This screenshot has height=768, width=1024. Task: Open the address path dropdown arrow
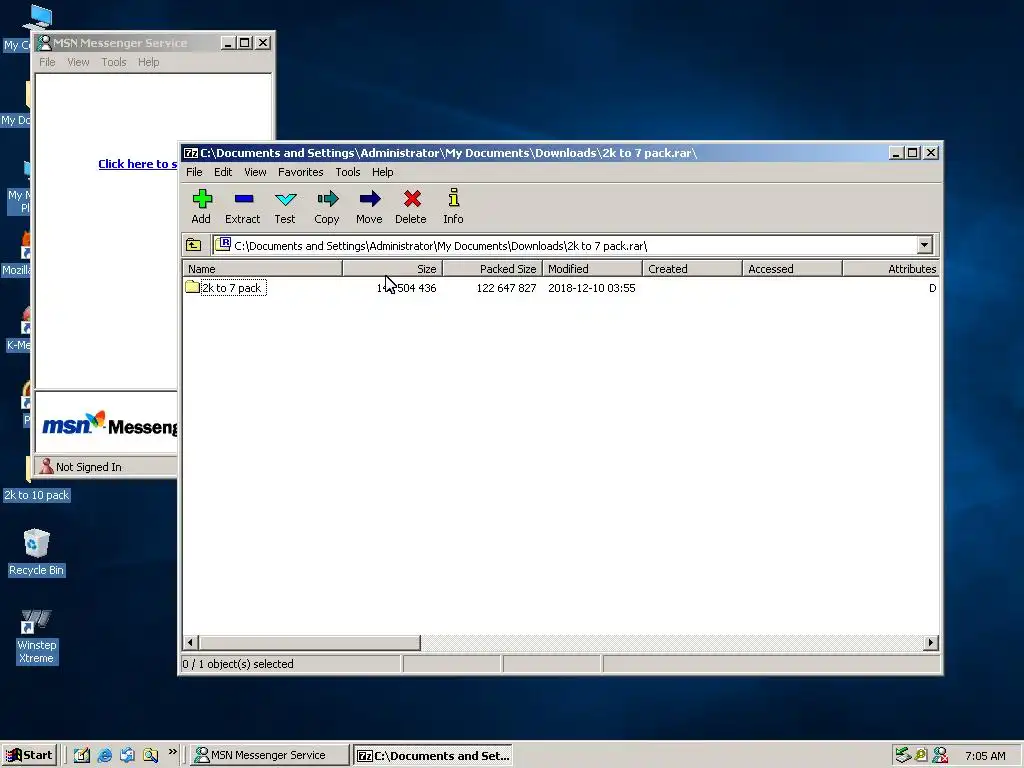pos(924,246)
